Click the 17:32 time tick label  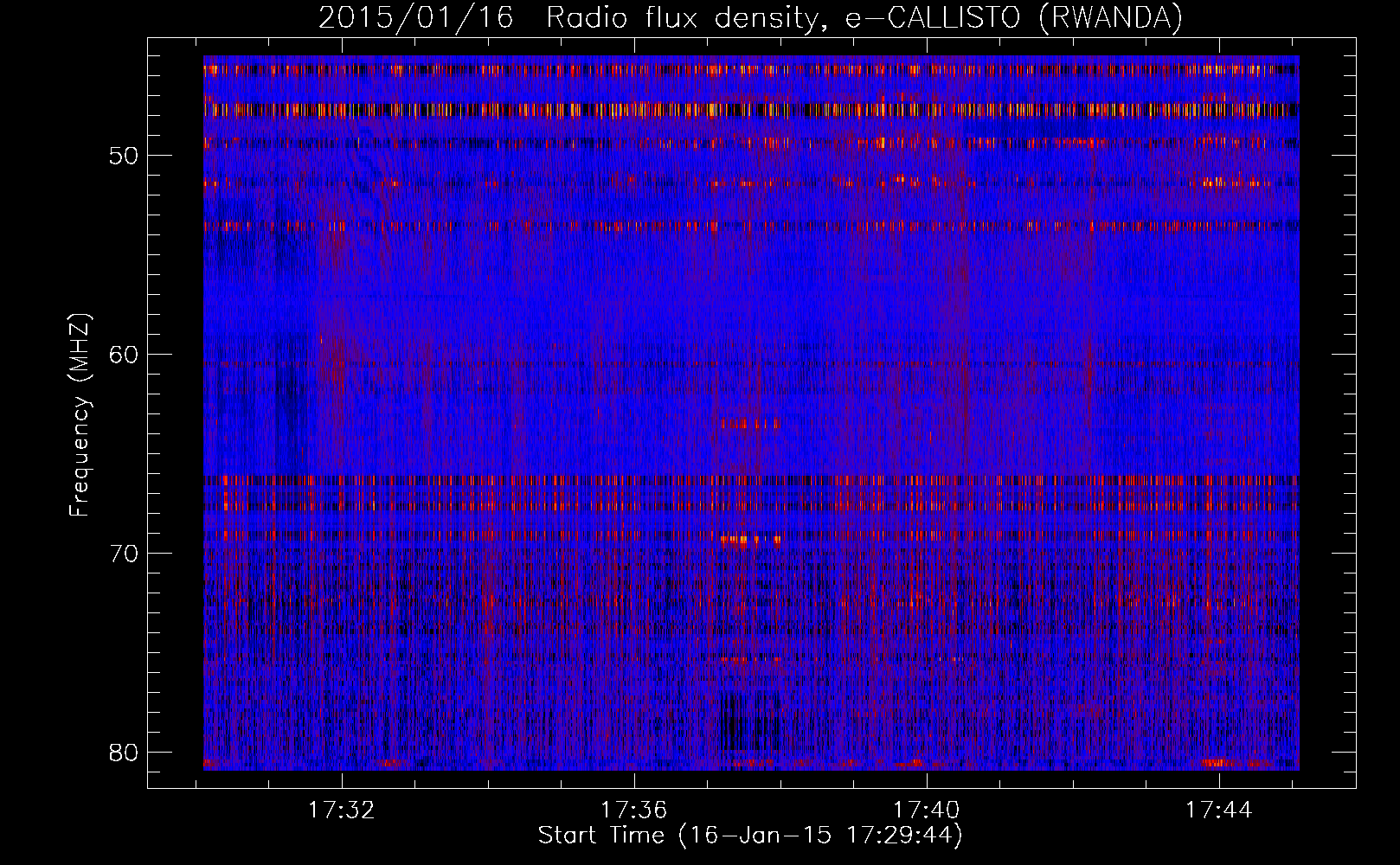(x=342, y=811)
